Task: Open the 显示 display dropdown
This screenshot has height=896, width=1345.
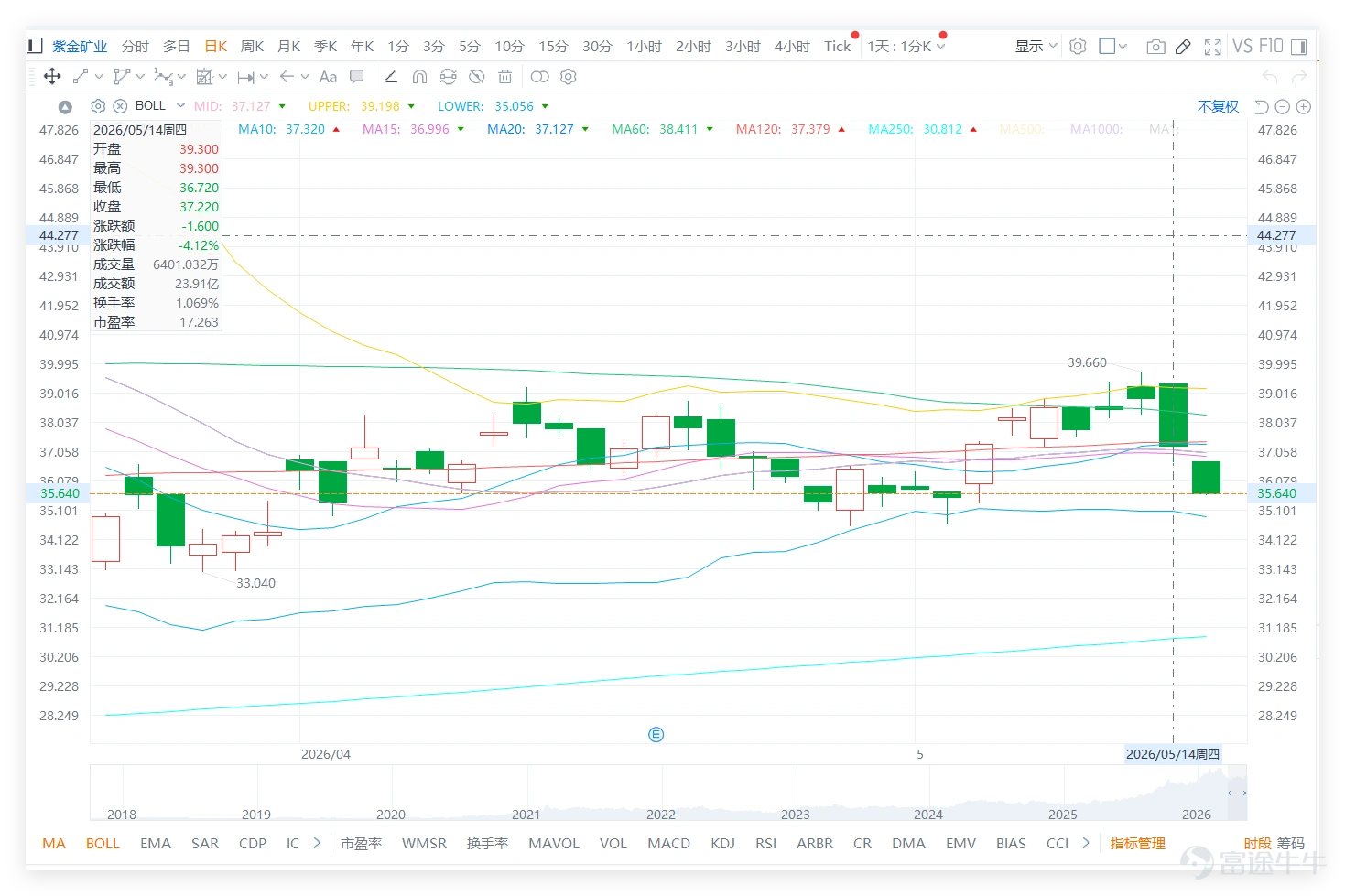Action: [1036, 46]
